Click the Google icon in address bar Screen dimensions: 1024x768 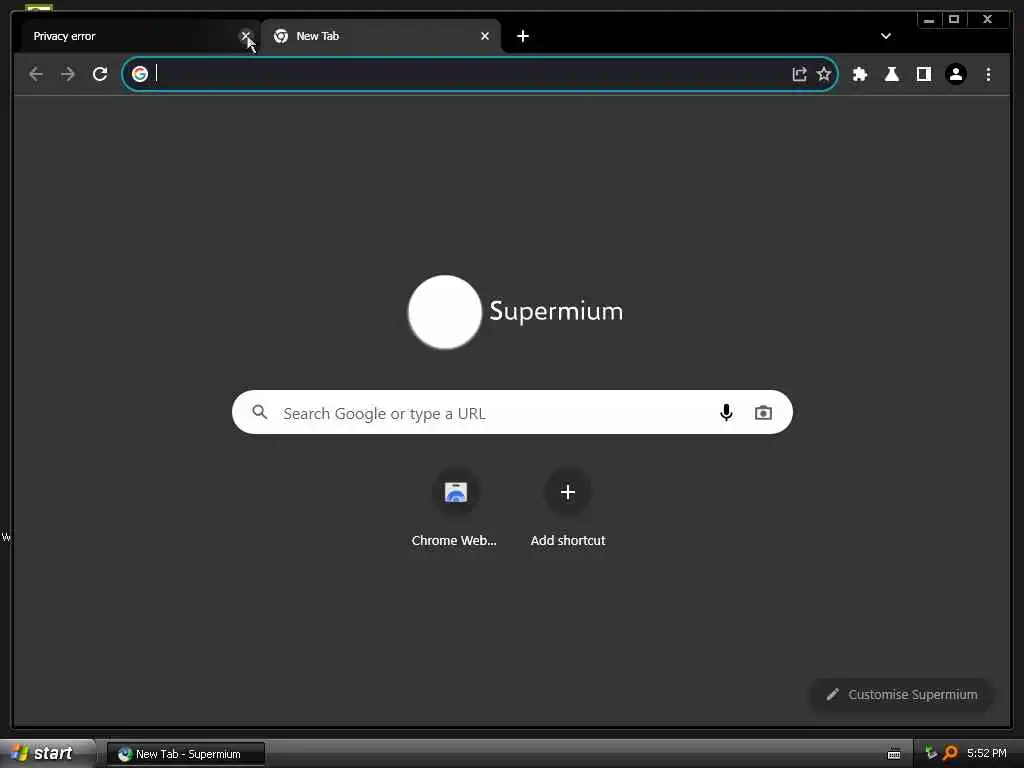click(x=140, y=74)
